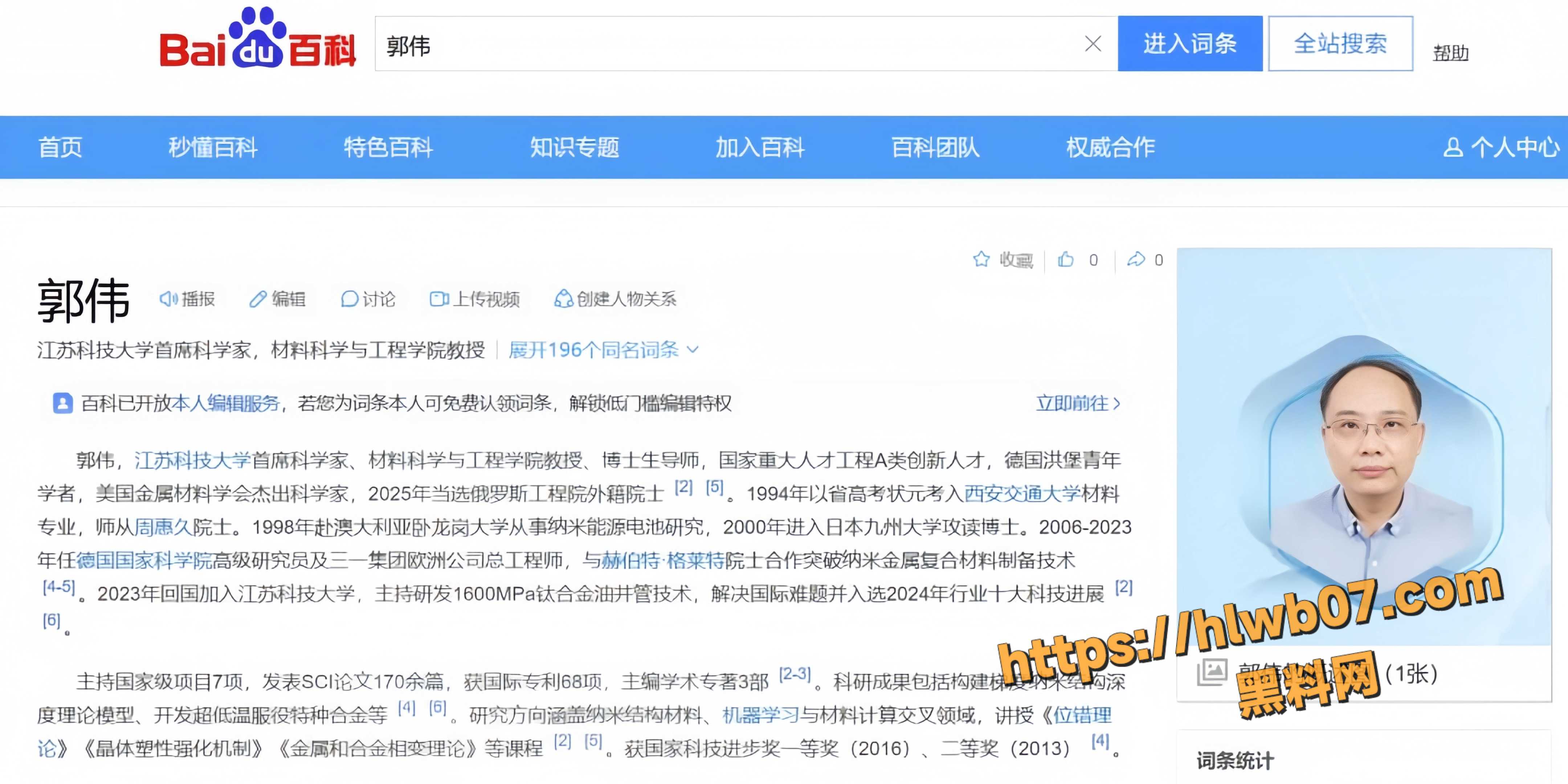Click reference [2-3] citation
1568x784 pixels.
tap(795, 674)
